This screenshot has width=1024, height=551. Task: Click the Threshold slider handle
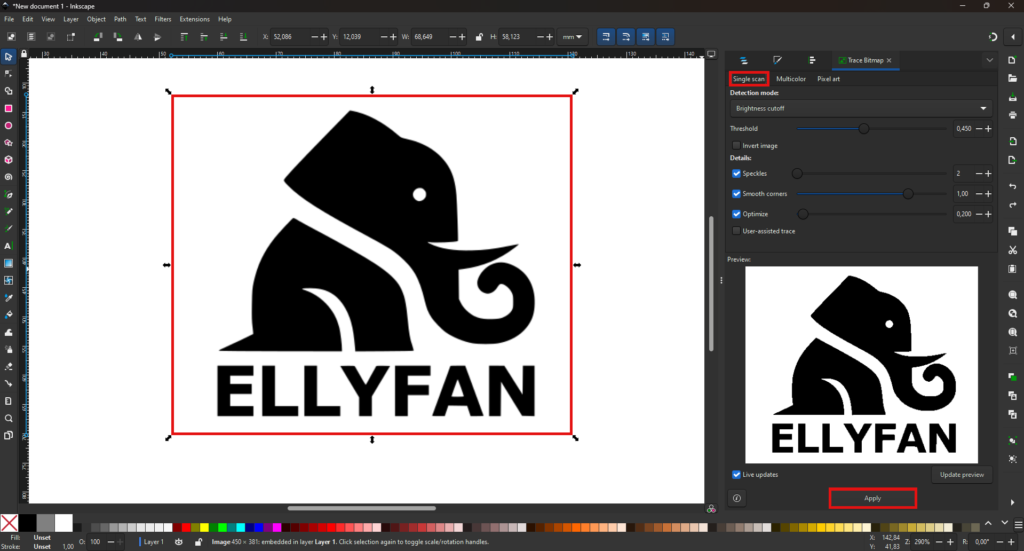coord(864,128)
